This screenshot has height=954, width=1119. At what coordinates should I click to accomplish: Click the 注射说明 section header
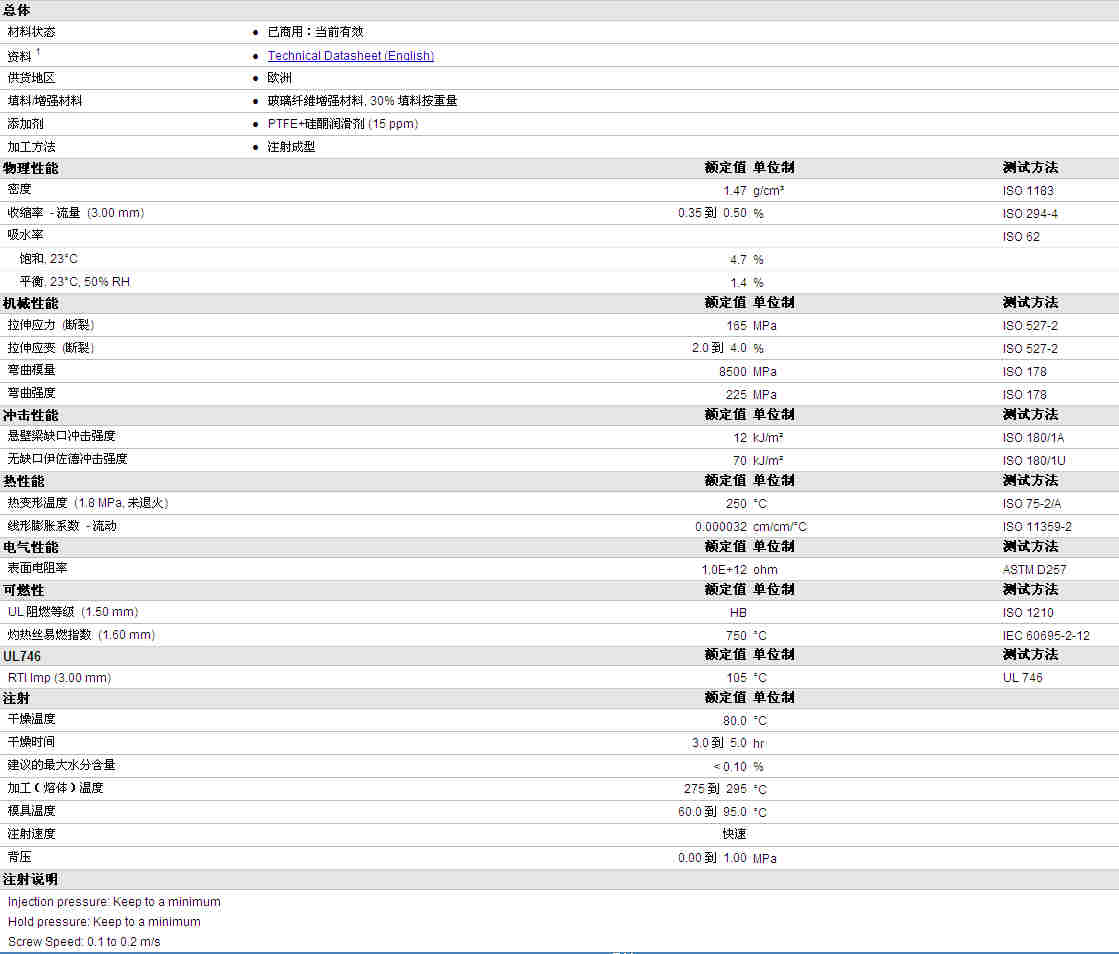point(31,879)
